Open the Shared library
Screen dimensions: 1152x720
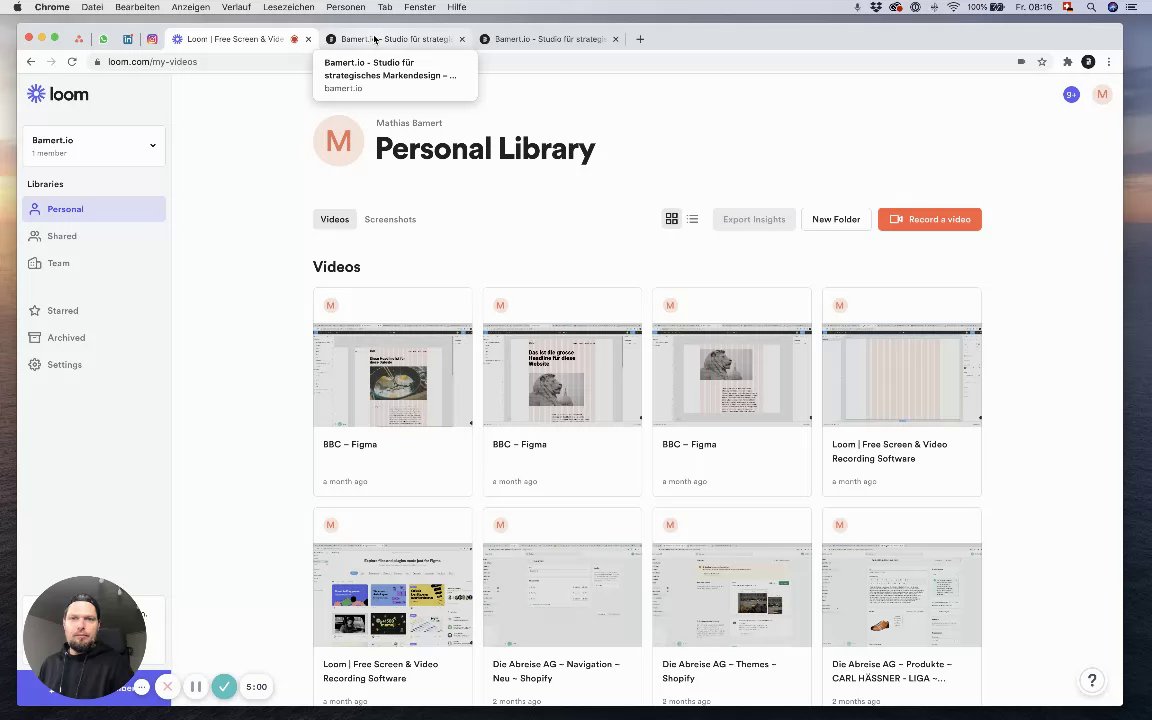[94, 236]
